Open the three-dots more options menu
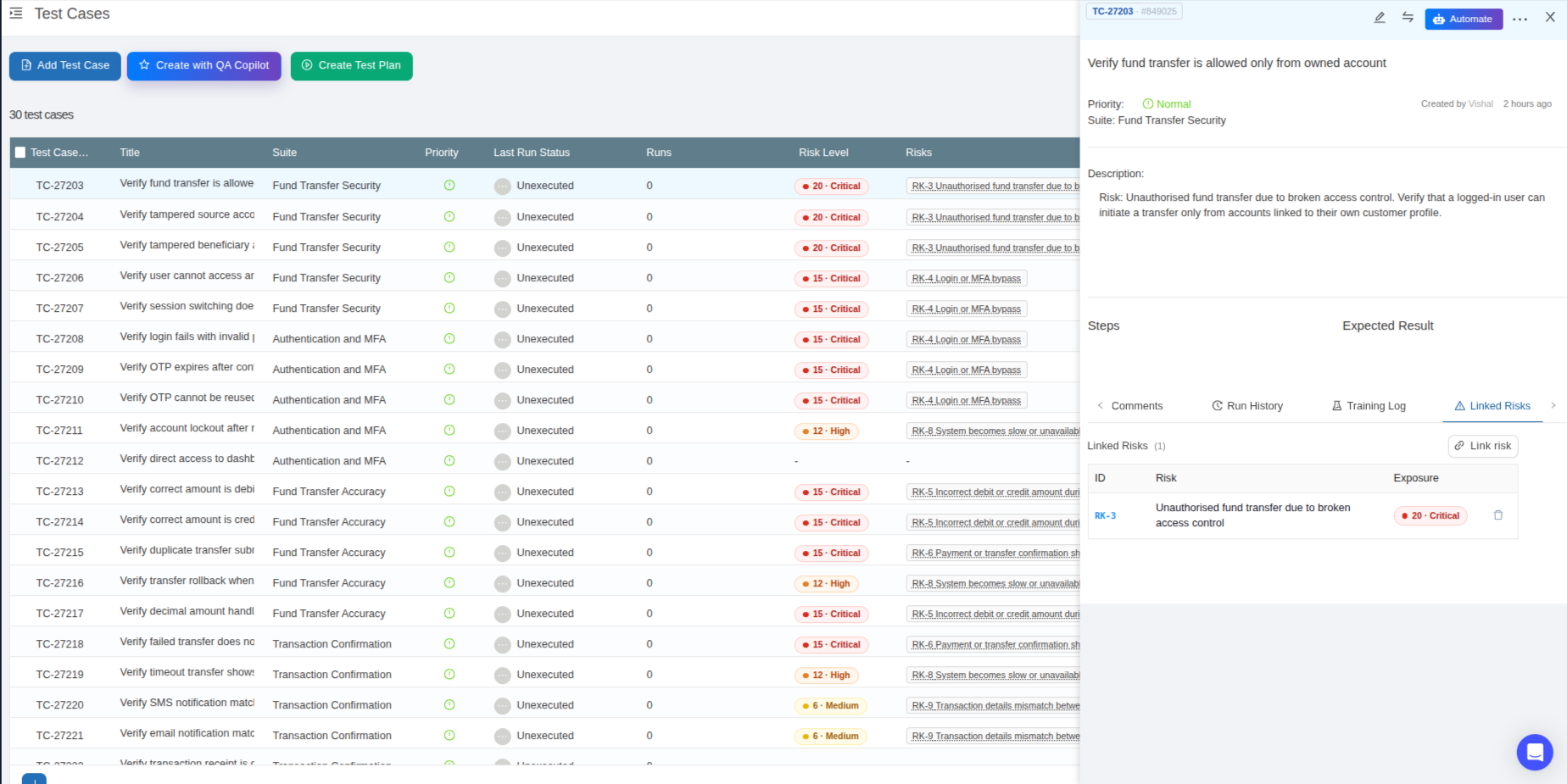 (1520, 19)
